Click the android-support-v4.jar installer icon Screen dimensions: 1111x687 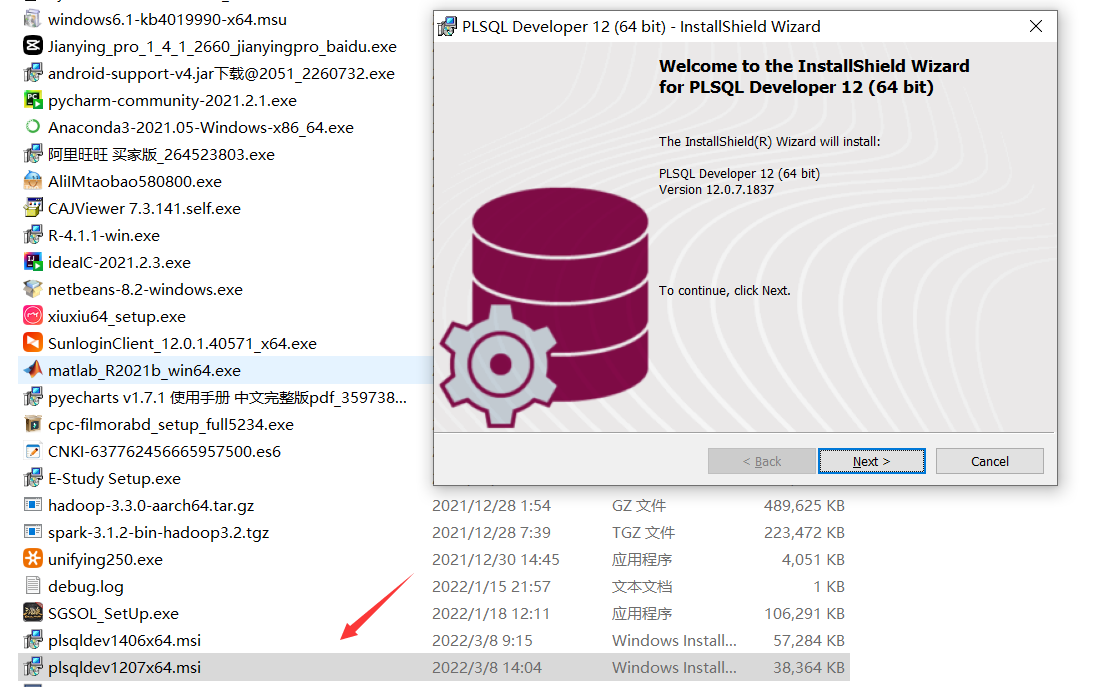(33, 73)
